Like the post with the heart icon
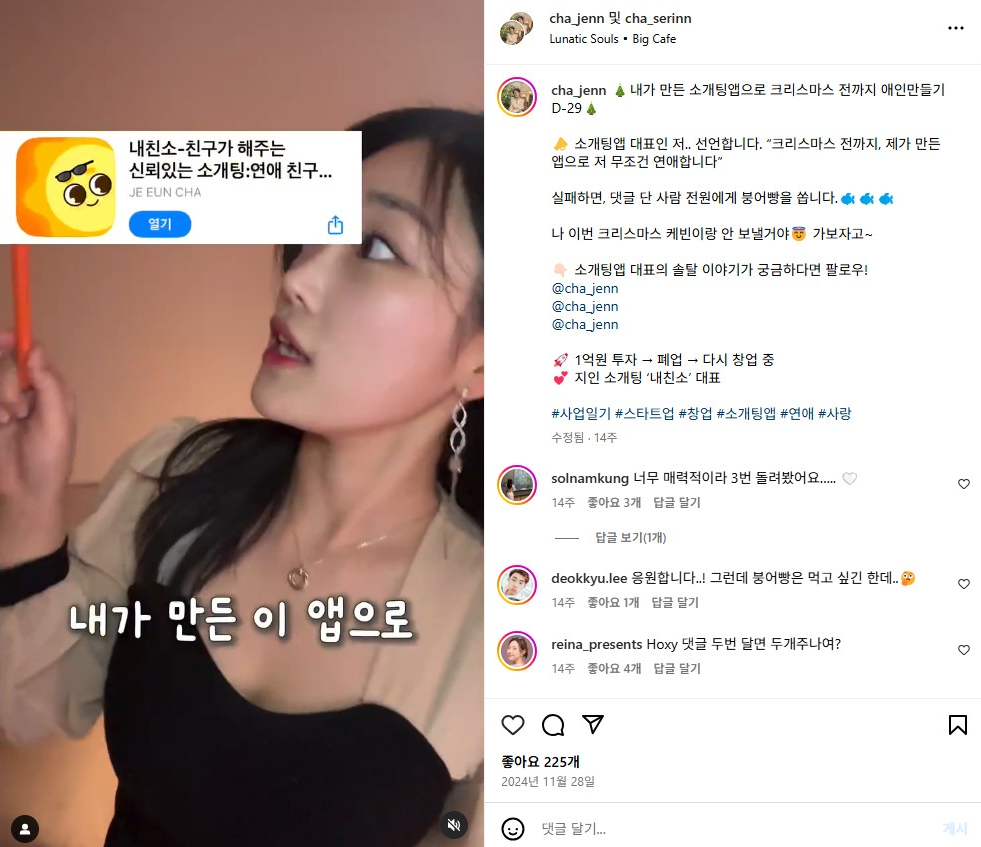Viewport: 981px width, 847px height. coord(512,725)
